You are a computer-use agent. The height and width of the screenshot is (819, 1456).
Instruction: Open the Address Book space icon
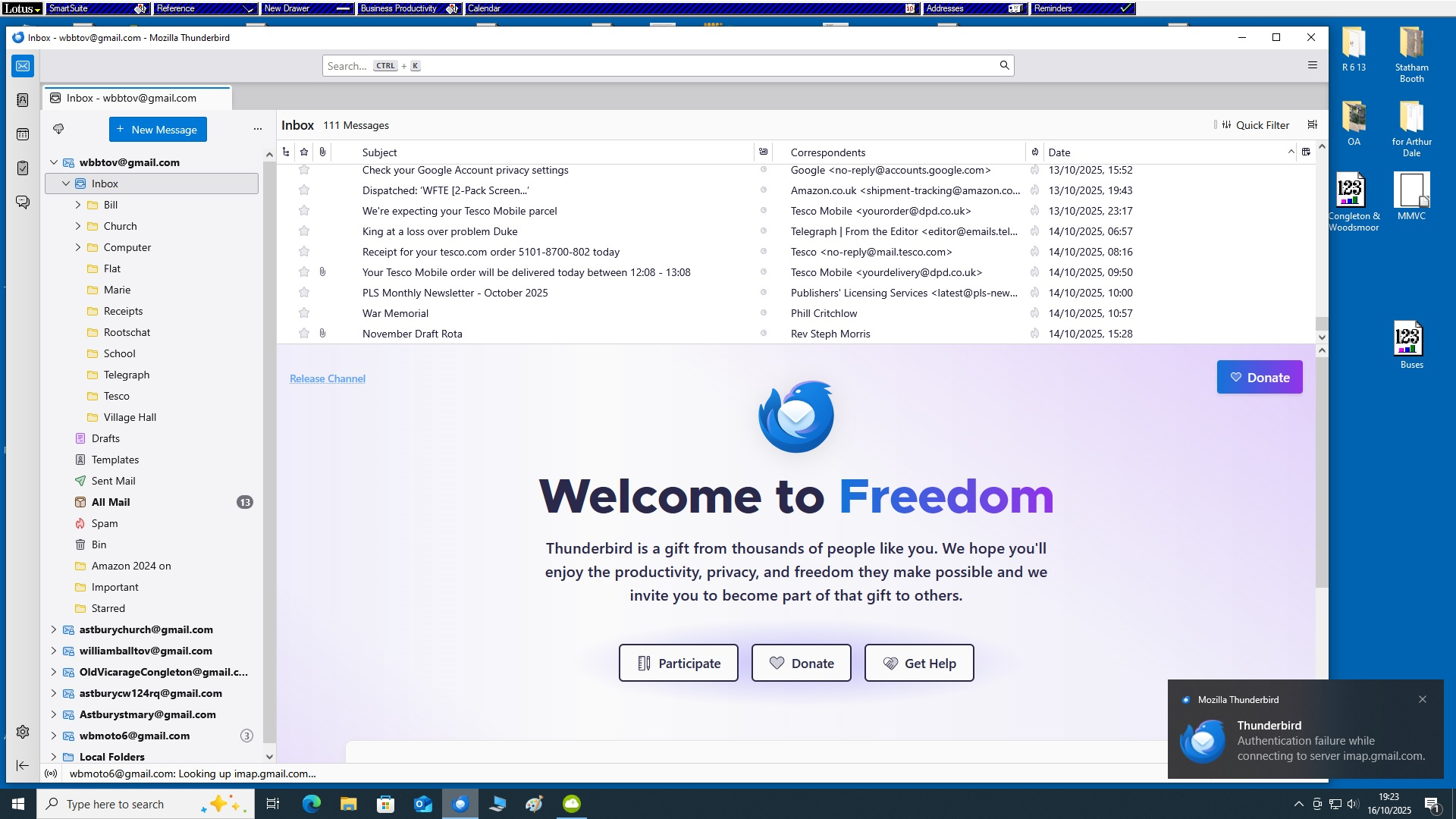click(23, 100)
